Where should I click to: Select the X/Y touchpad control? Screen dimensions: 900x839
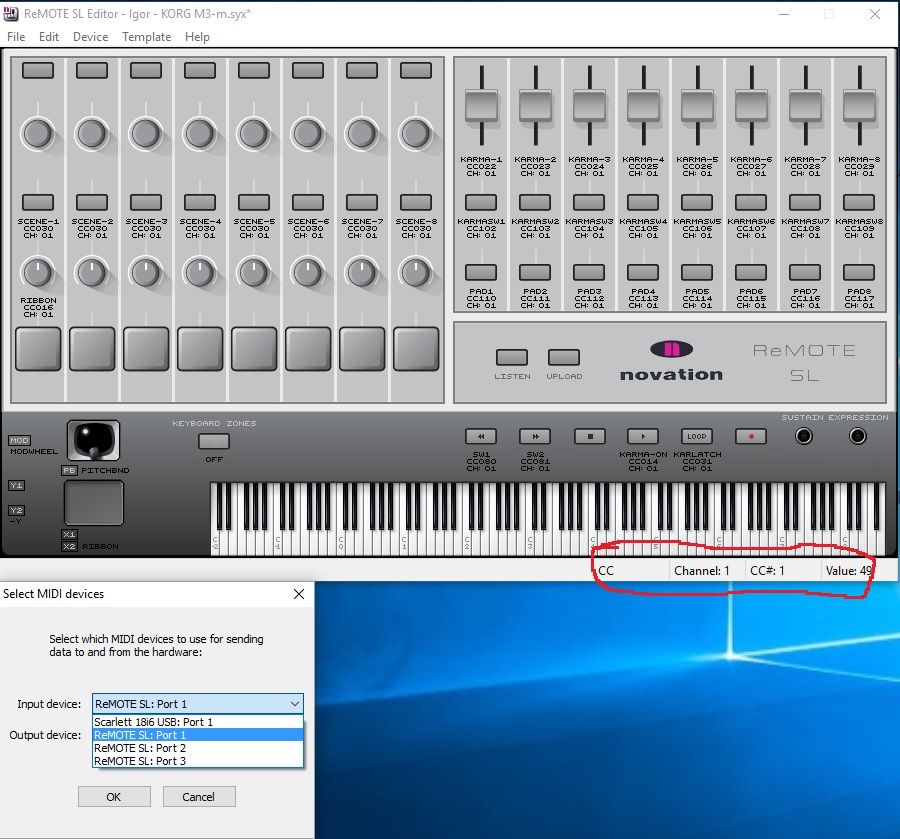click(94, 503)
